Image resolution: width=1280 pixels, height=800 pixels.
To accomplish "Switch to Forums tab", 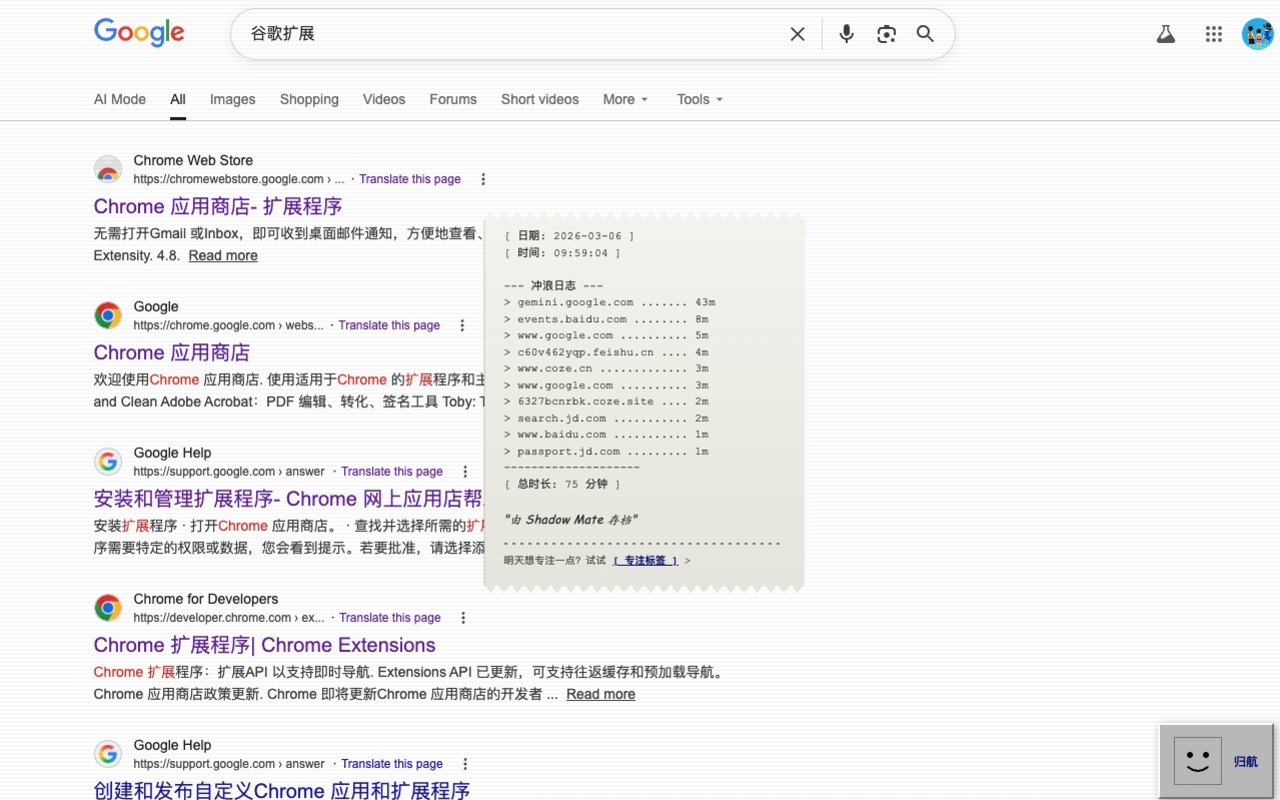I will tap(453, 99).
